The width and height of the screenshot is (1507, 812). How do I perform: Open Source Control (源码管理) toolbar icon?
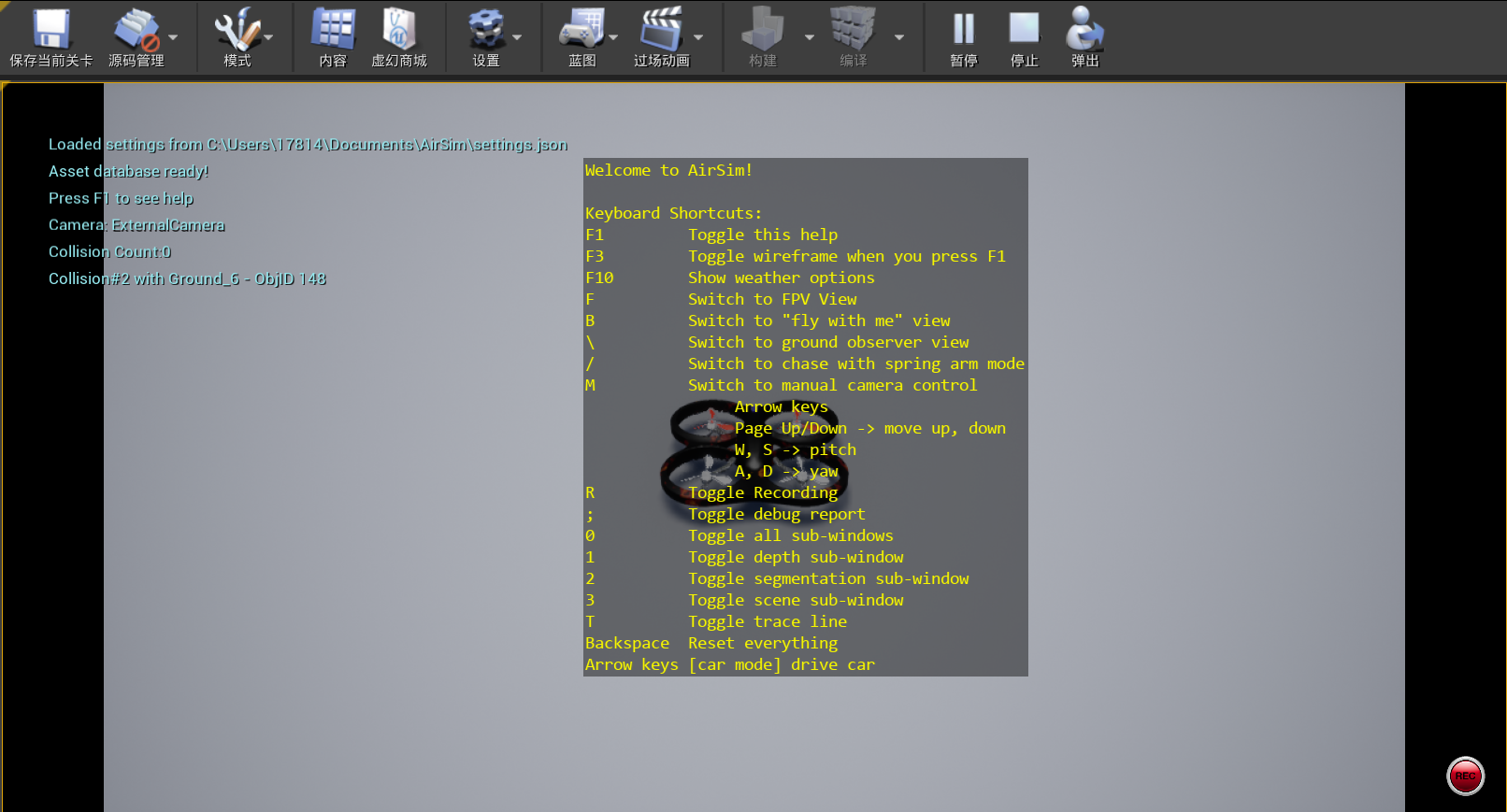(136, 30)
